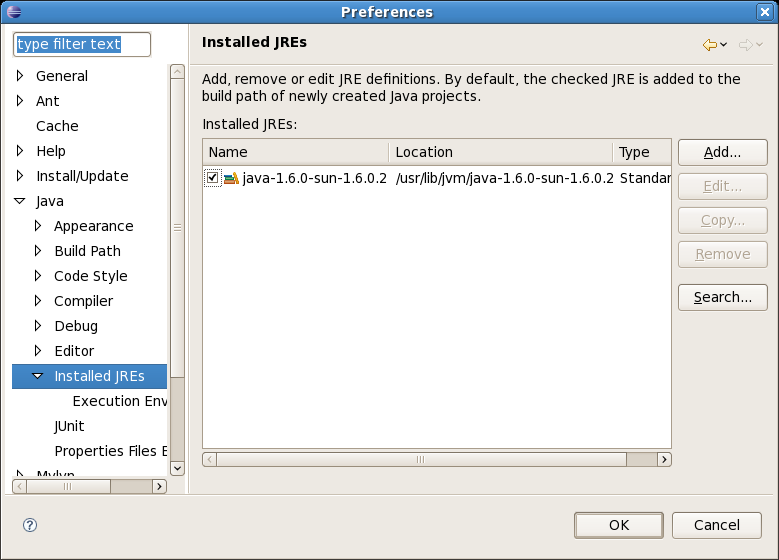The image size is (779, 560).
Task: Click inside the filter text field
Action: [81, 44]
